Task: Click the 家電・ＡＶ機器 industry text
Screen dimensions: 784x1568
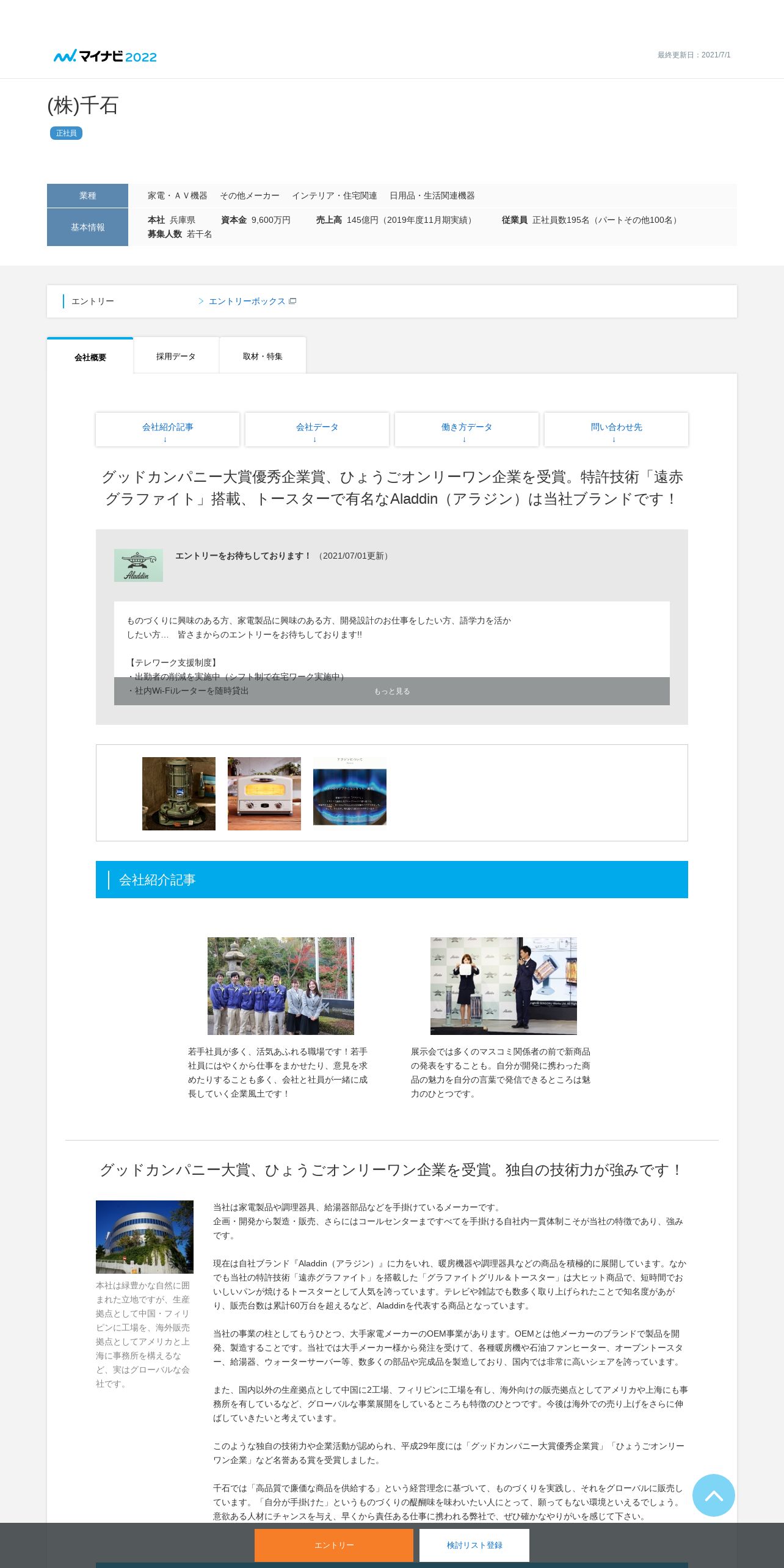Action: coord(178,196)
